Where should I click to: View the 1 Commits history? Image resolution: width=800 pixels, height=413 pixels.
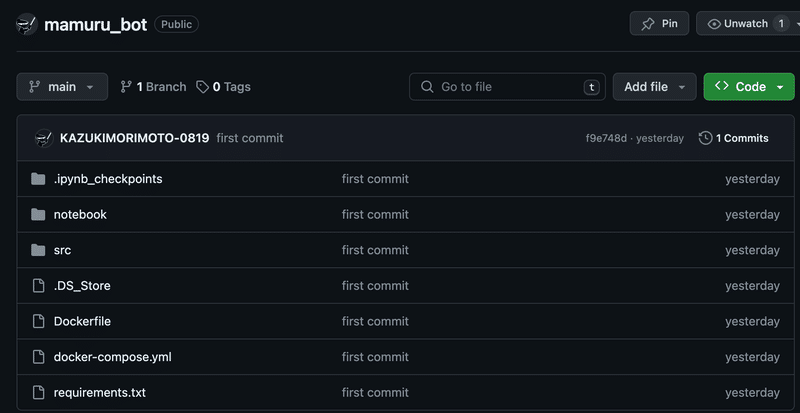(x=741, y=138)
